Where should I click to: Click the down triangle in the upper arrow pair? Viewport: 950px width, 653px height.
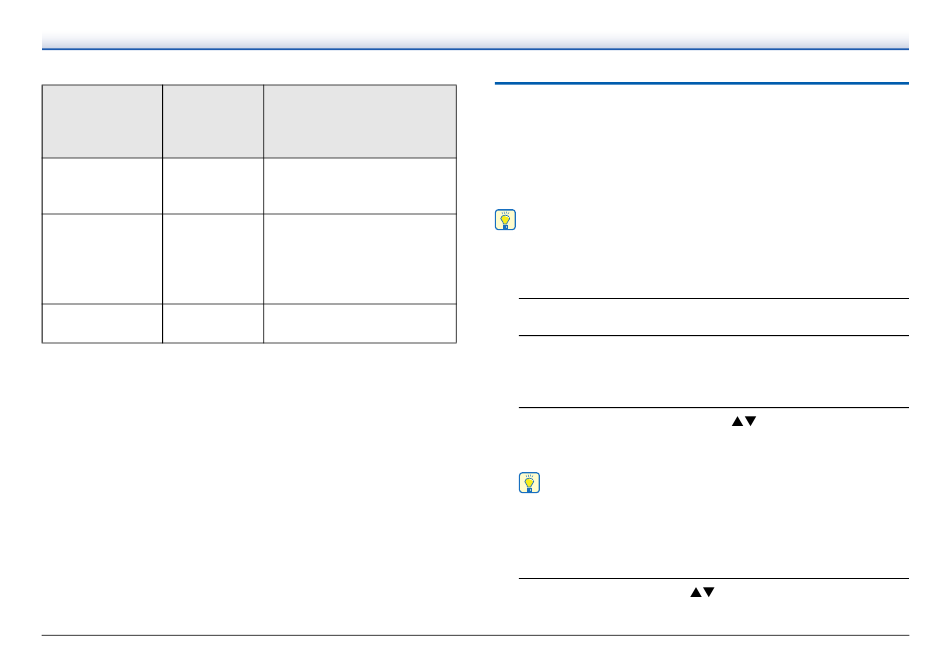point(751,421)
